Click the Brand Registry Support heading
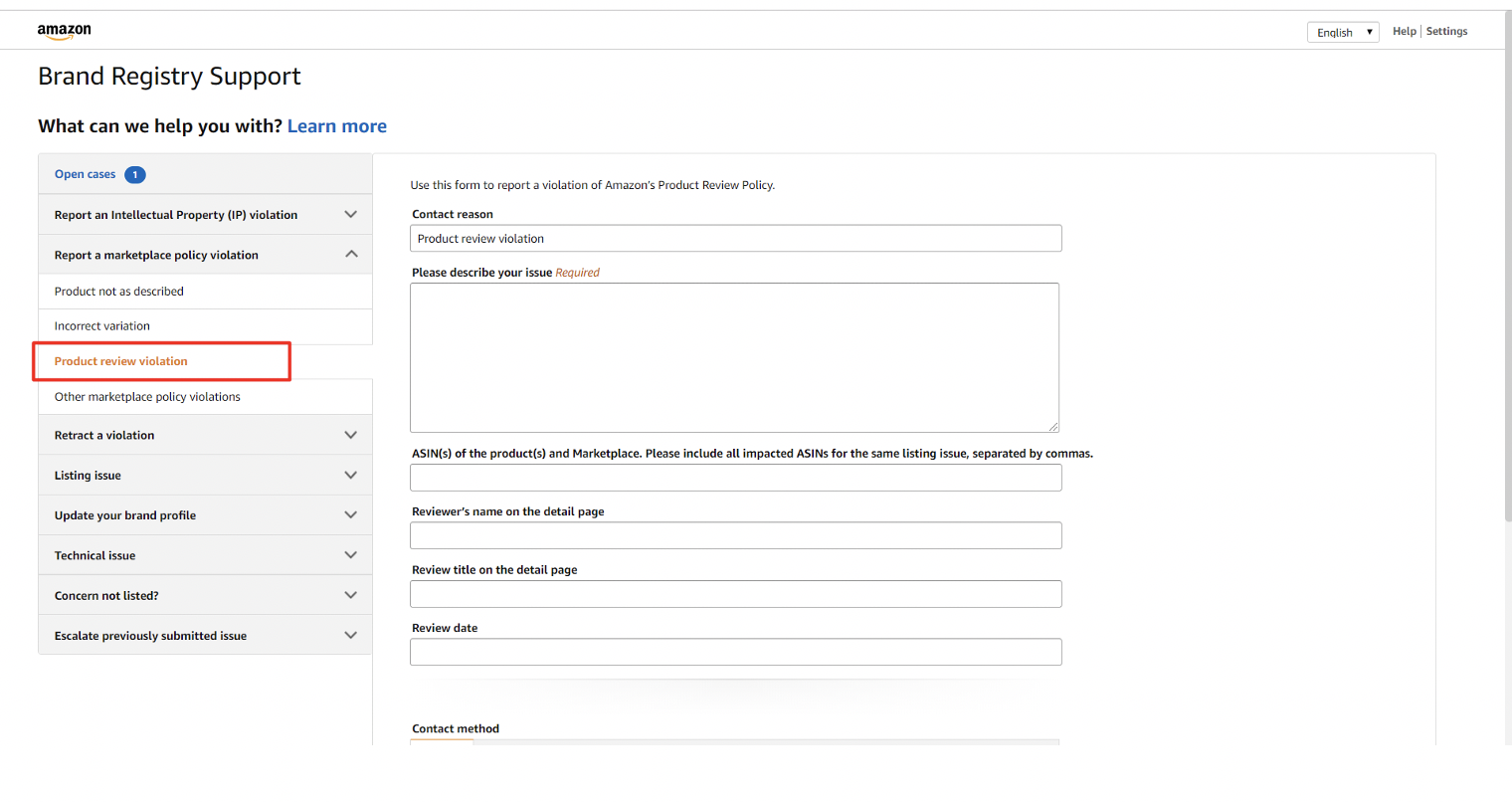Viewport: 1512px width, 802px height. 169,77
